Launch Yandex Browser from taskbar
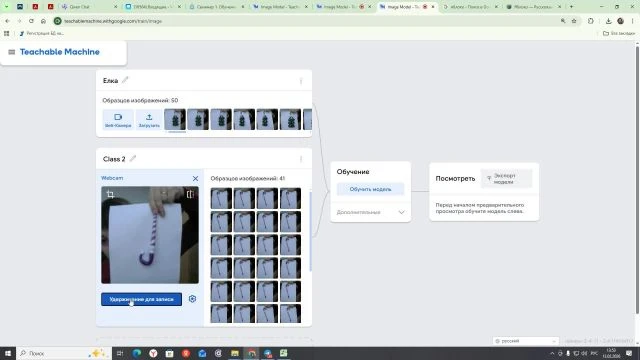 click(x=153, y=353)
